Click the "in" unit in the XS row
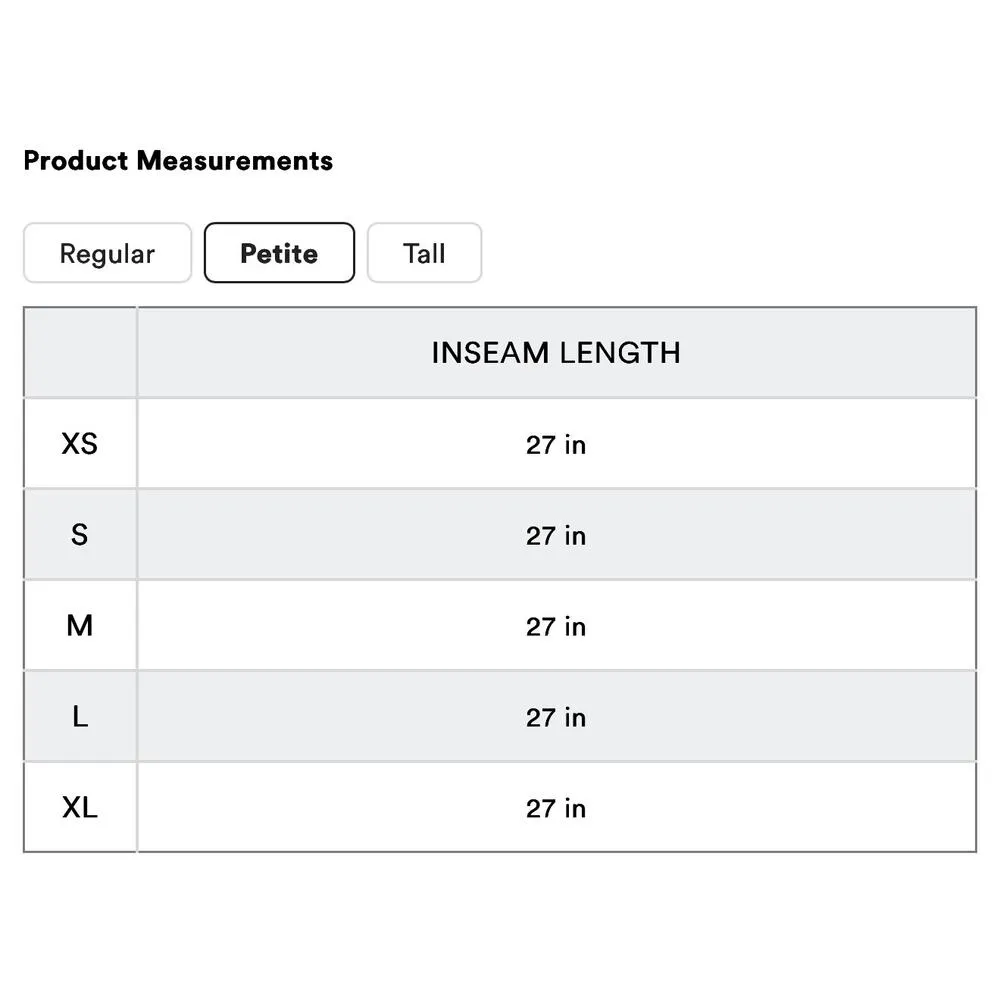The image size is (1000, 1000). (x=575, y=445)
